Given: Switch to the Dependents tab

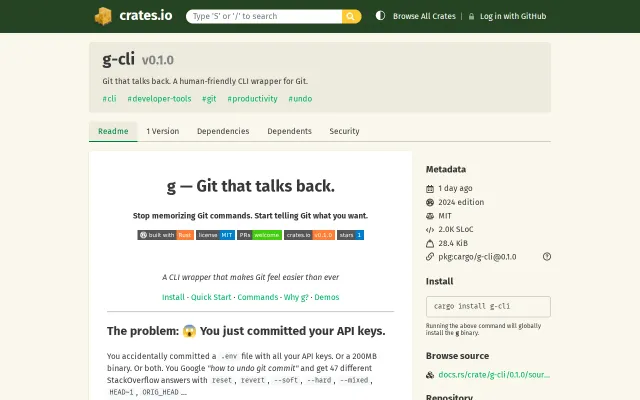Looking at the screenshot, I should pos(289,131).
